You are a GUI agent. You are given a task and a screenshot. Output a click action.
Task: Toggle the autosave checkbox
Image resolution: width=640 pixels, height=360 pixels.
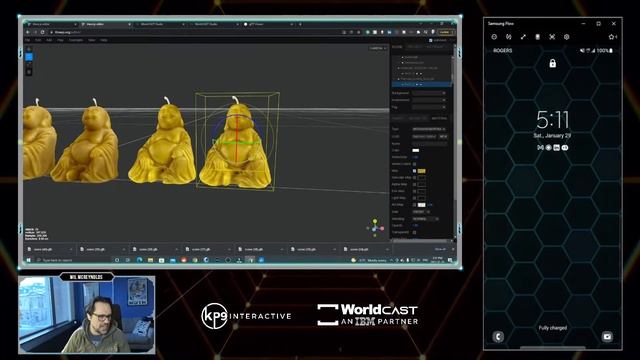[x=431, y=40]
